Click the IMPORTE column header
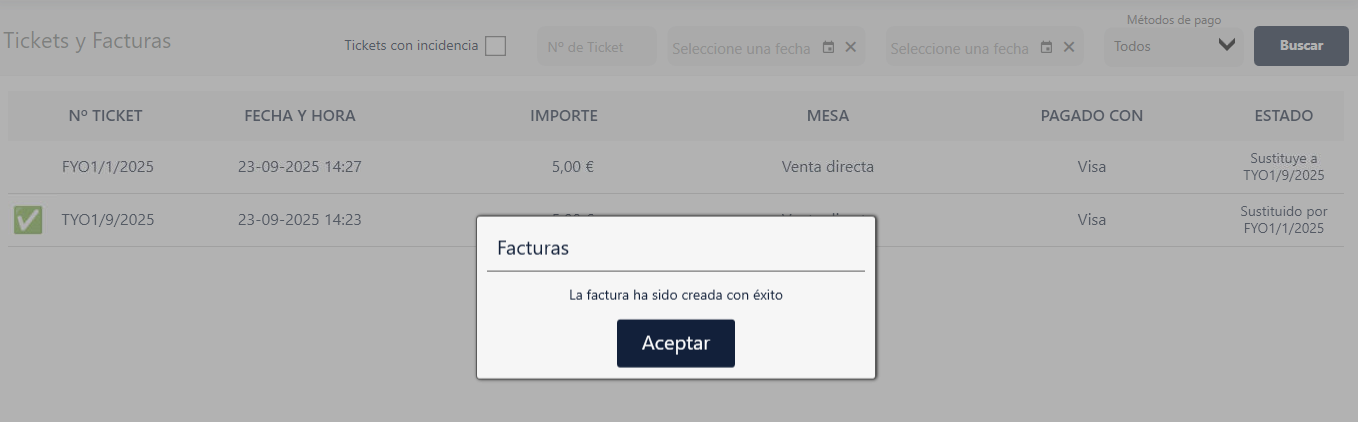Image resolution: width=1358 pixels, height=422 pixels. coord(564,116)
